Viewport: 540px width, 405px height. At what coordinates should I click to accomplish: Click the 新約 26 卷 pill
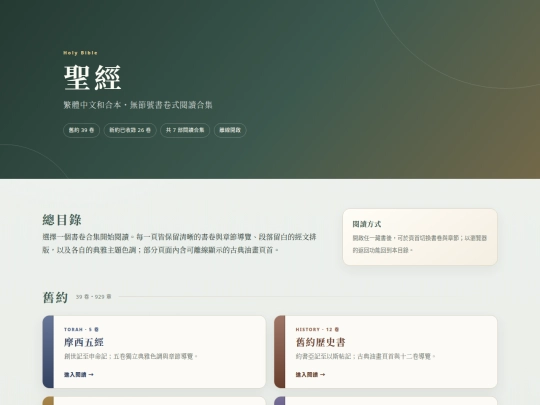[x=130, y=130]
